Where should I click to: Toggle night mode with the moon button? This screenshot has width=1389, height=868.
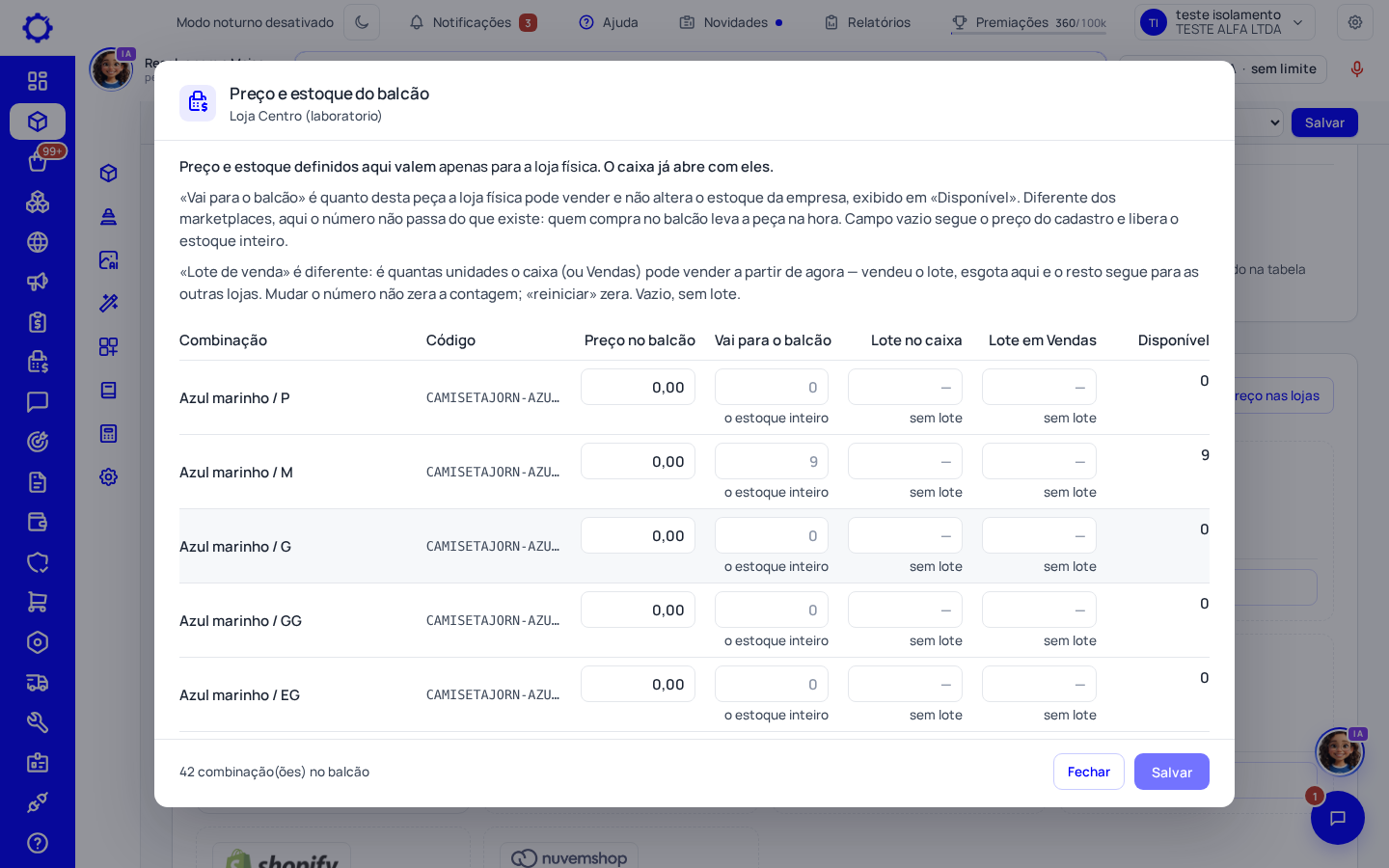(x=362, y=22)
